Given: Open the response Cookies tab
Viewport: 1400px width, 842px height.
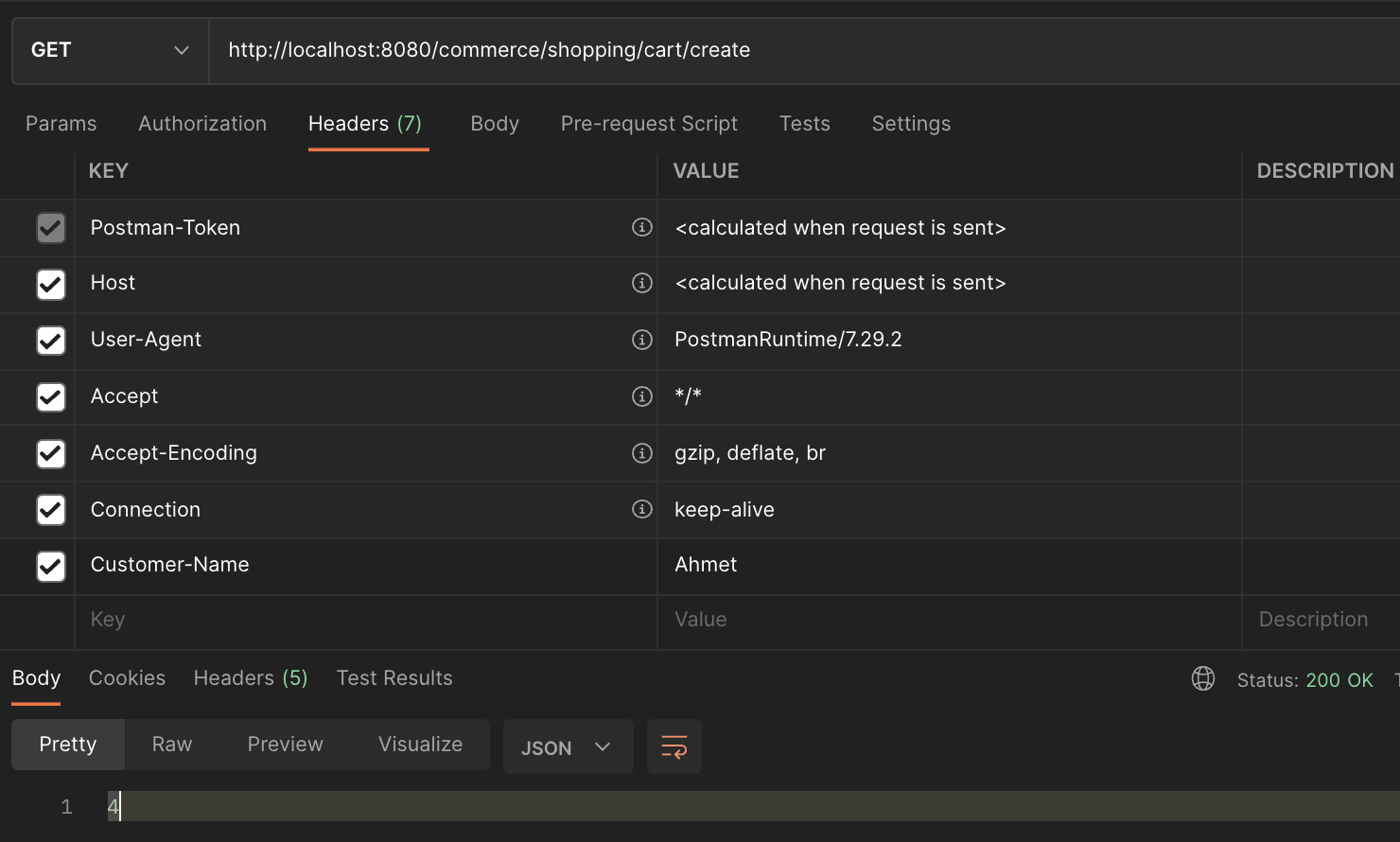Looking at the screenshot, I should (127, 678).
